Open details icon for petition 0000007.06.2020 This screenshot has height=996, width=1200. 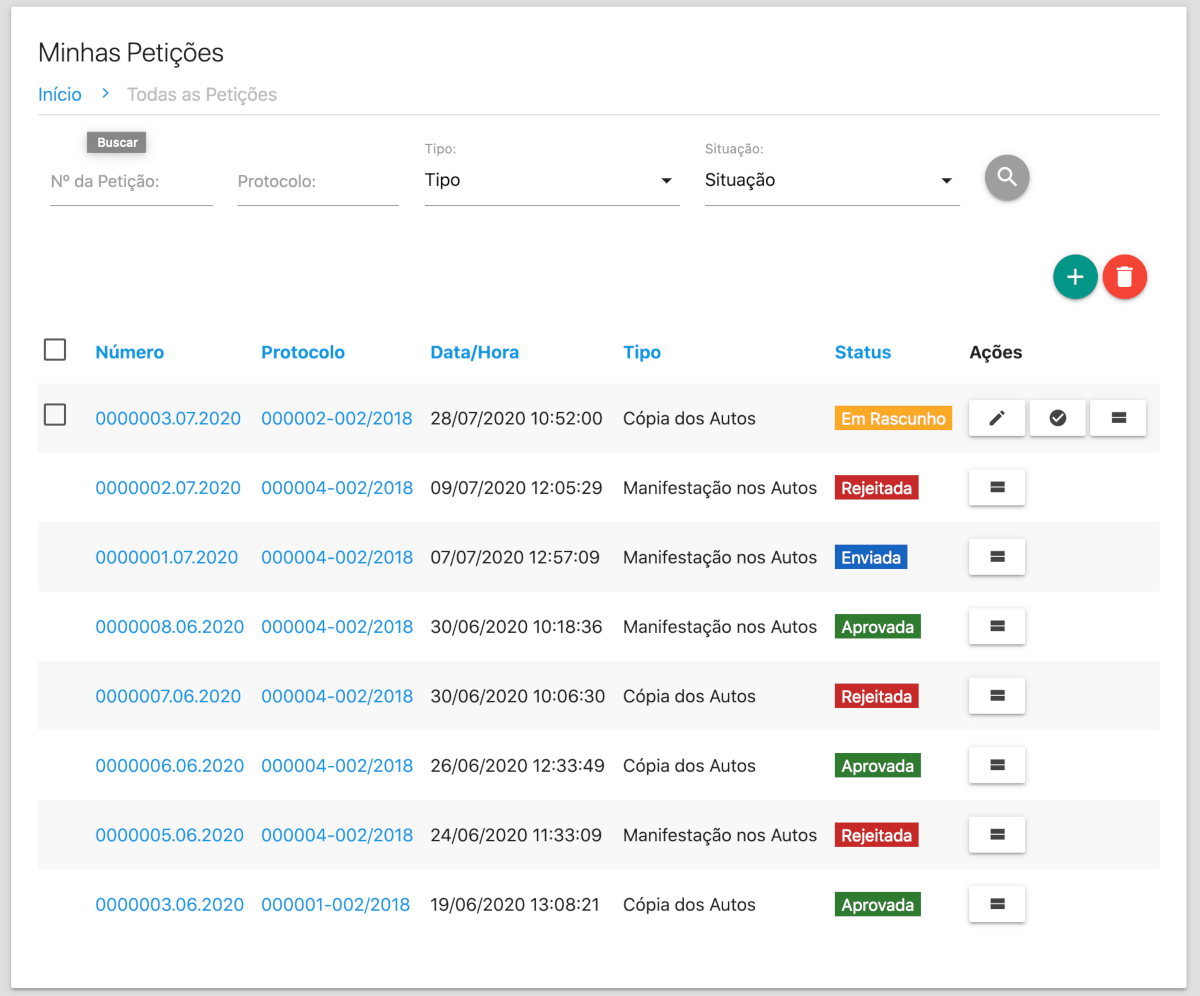click(997, 696)
